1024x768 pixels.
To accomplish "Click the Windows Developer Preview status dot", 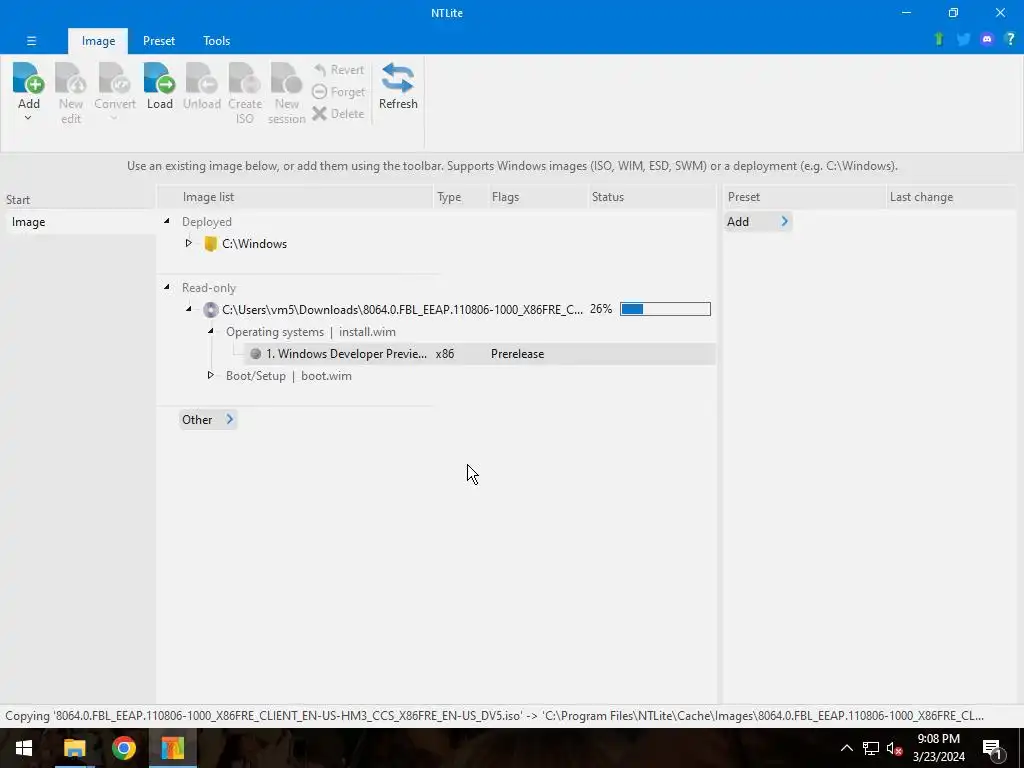I will 255,353.
